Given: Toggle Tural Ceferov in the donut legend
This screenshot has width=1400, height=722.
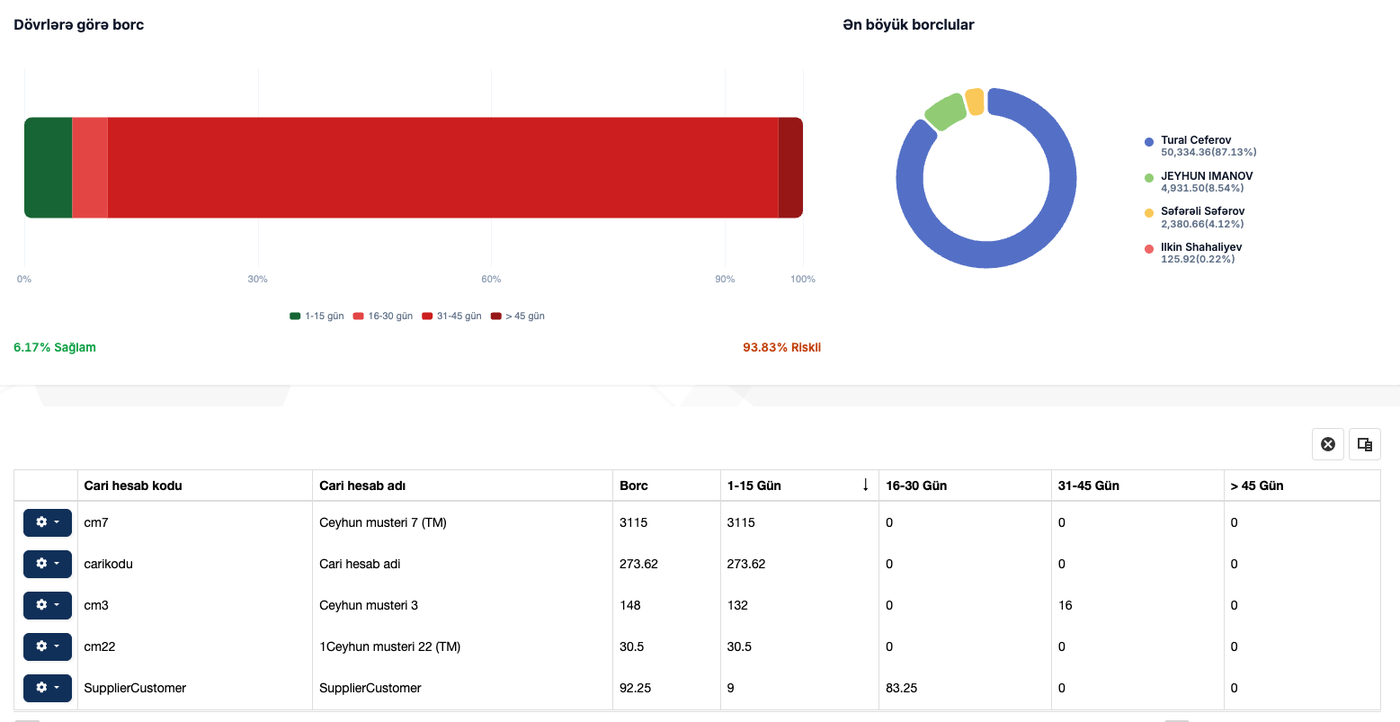Looking at the screenshot, I should pyautogui.click(x=1201, y=146).
